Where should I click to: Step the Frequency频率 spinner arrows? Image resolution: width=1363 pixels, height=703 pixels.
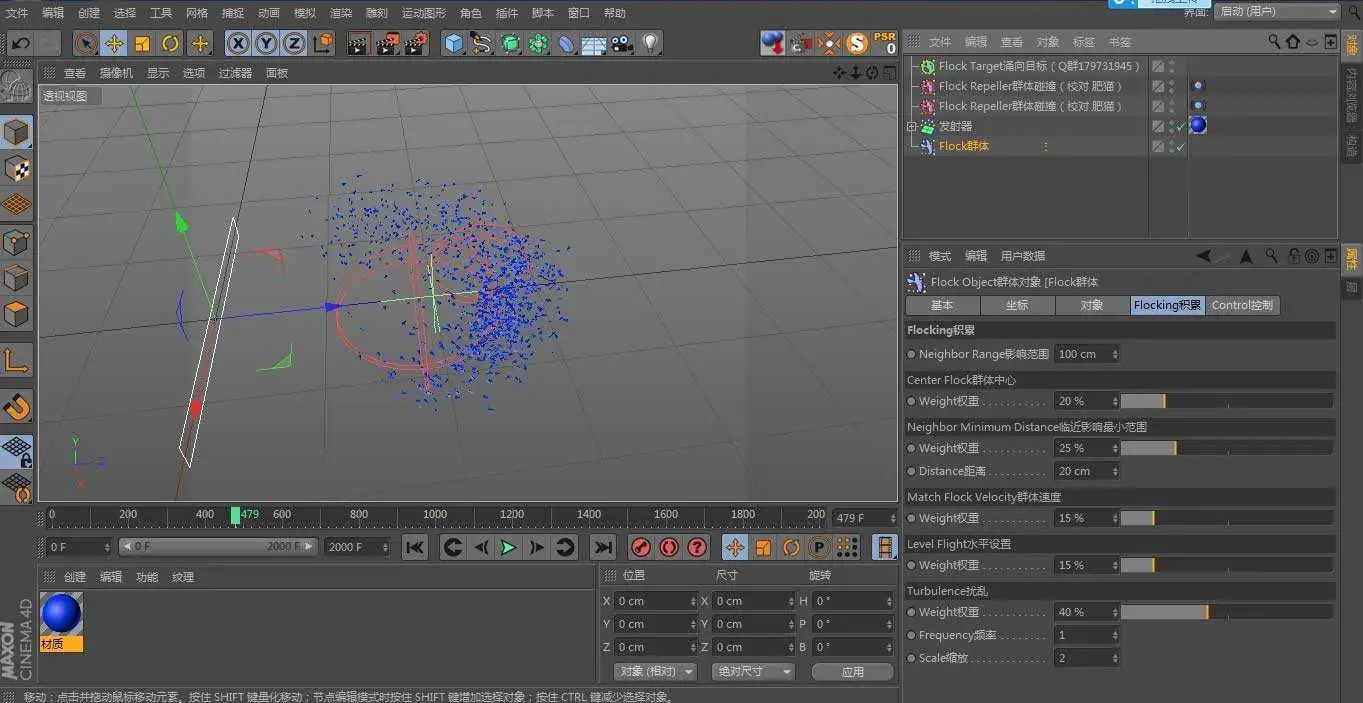pyautogui.click(x=1115, y=635)
